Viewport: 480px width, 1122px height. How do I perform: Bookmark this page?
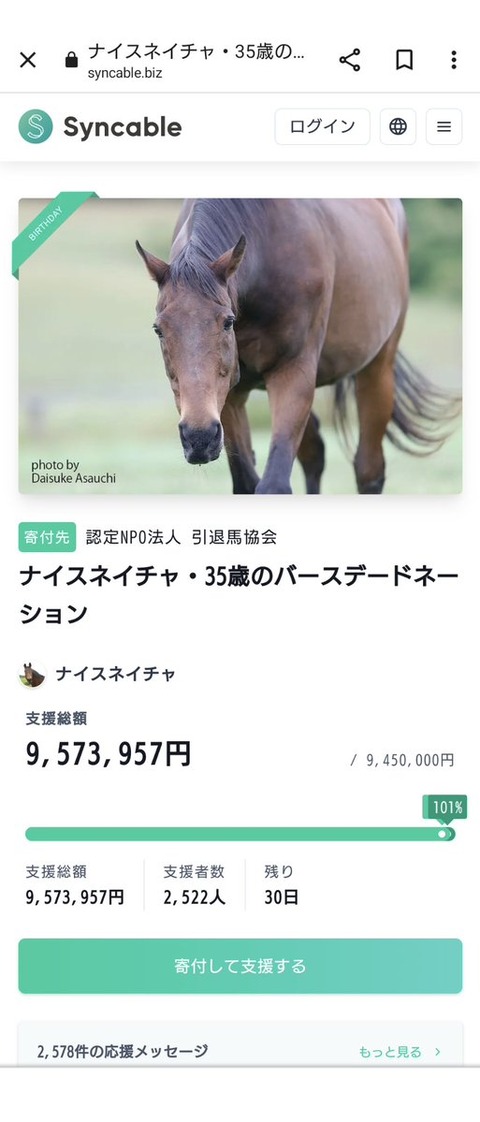(x=404, y=60)
